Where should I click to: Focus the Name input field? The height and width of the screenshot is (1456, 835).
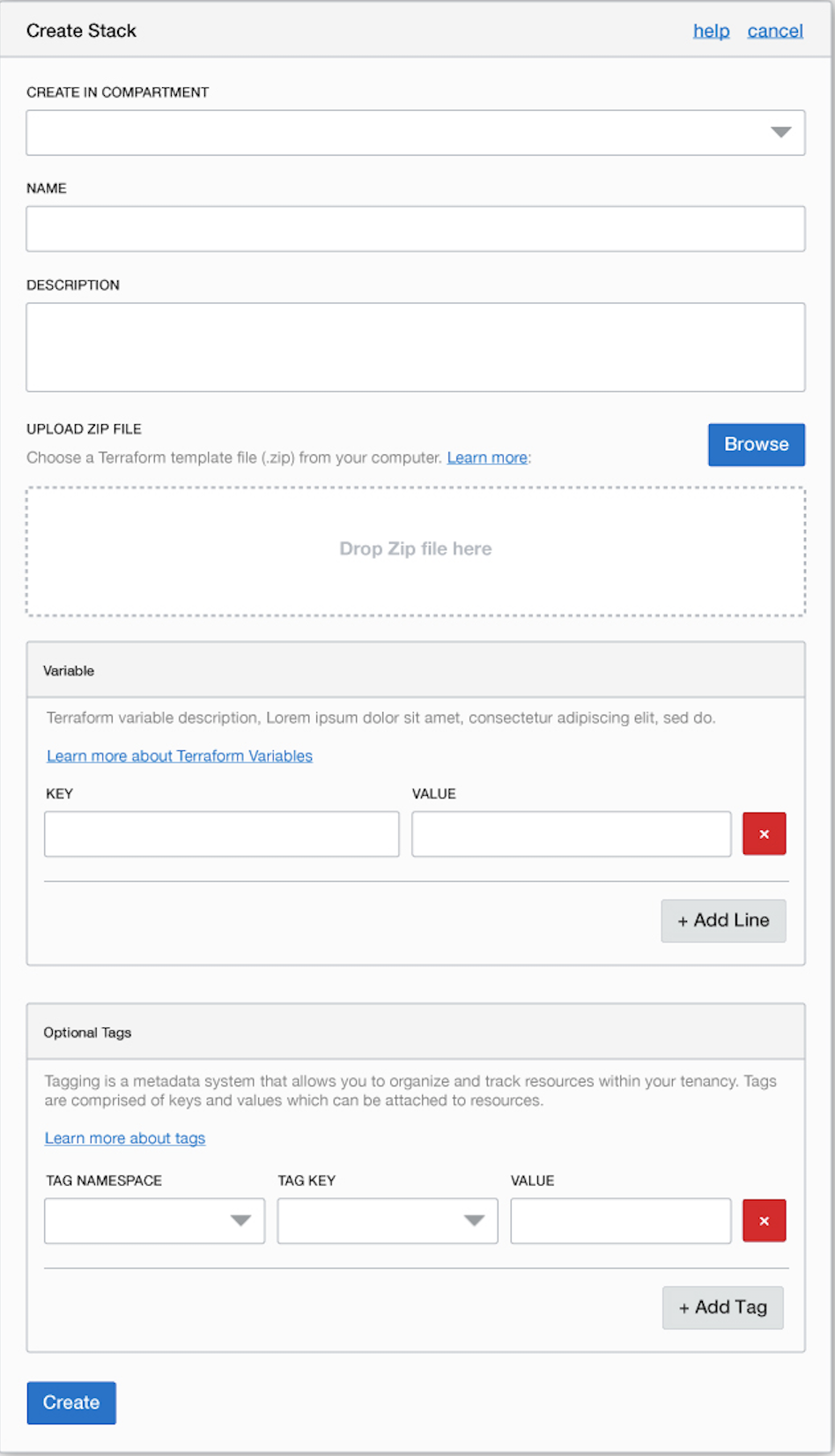click(415, 229)
